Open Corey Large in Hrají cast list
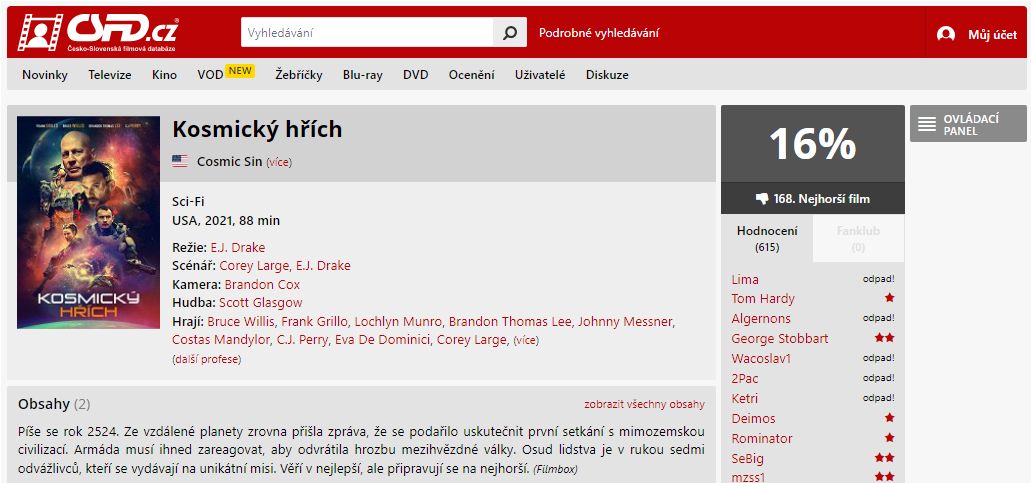The width and height of the screenshot is (1031, 483). 471,340
